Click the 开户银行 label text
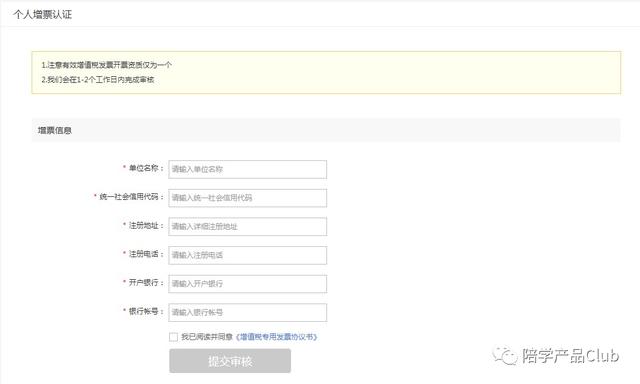Viewport: 640px width, 384px height. [143, 282]
